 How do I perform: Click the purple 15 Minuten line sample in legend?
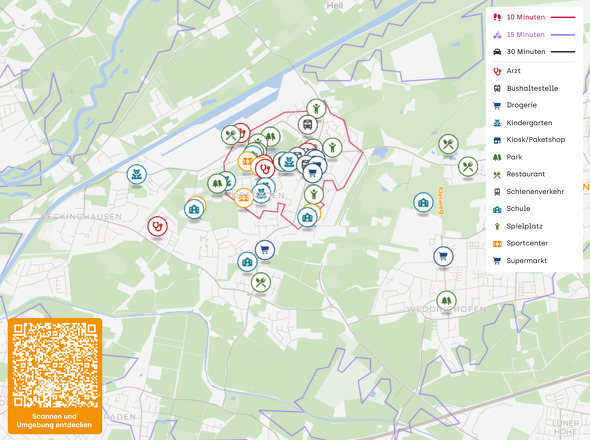(563, 35)
